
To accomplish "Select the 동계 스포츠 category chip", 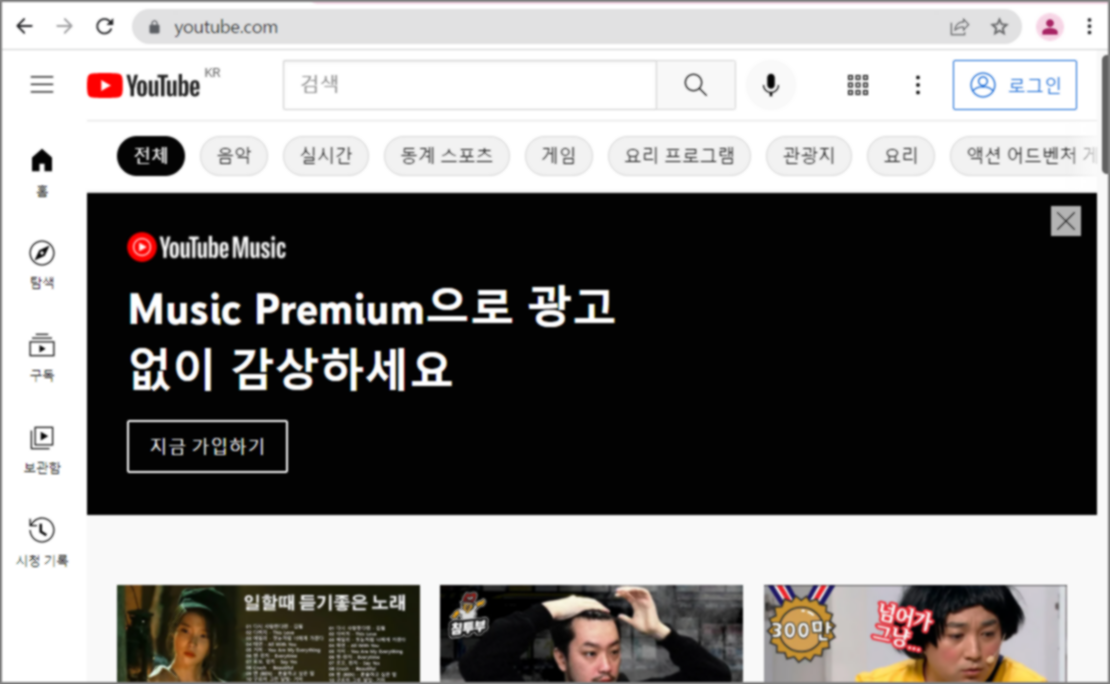I will (447, 156).
